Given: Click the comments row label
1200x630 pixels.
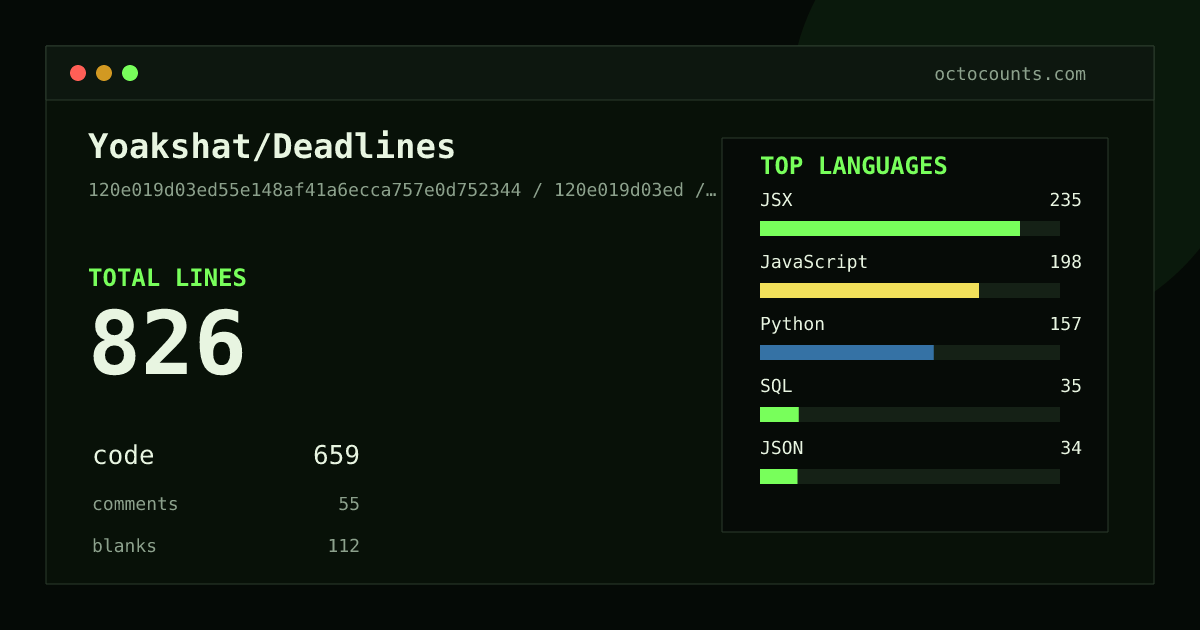Looking at the screenshot, I should tap(135, 504).
